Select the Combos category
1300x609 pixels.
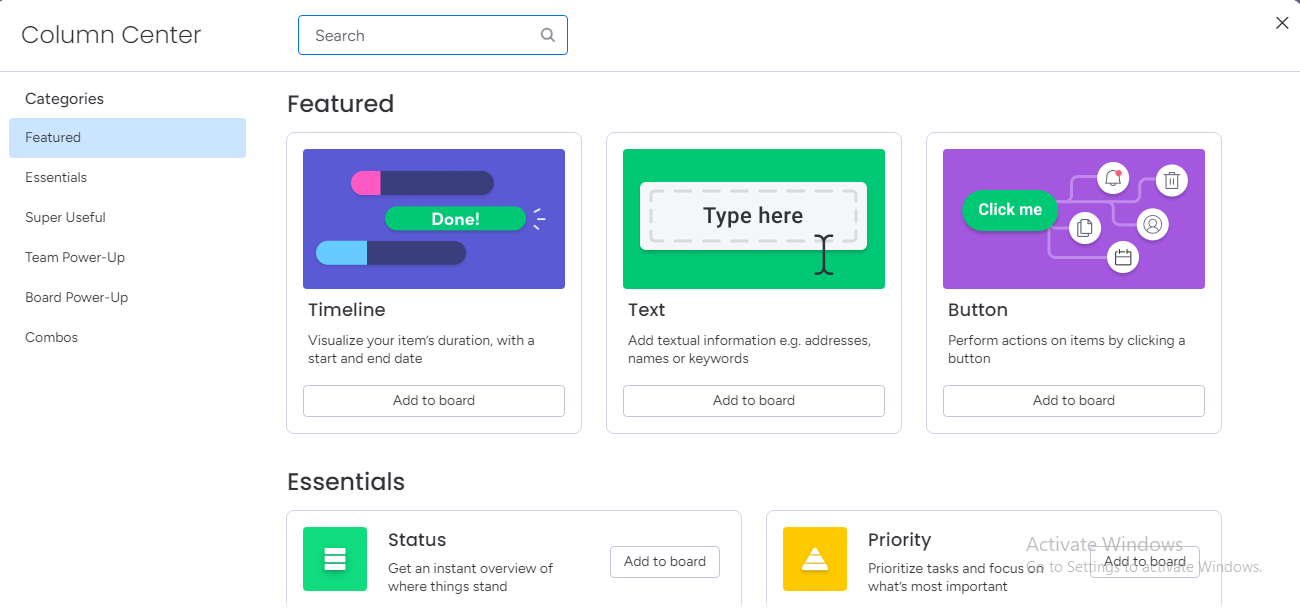127,338
